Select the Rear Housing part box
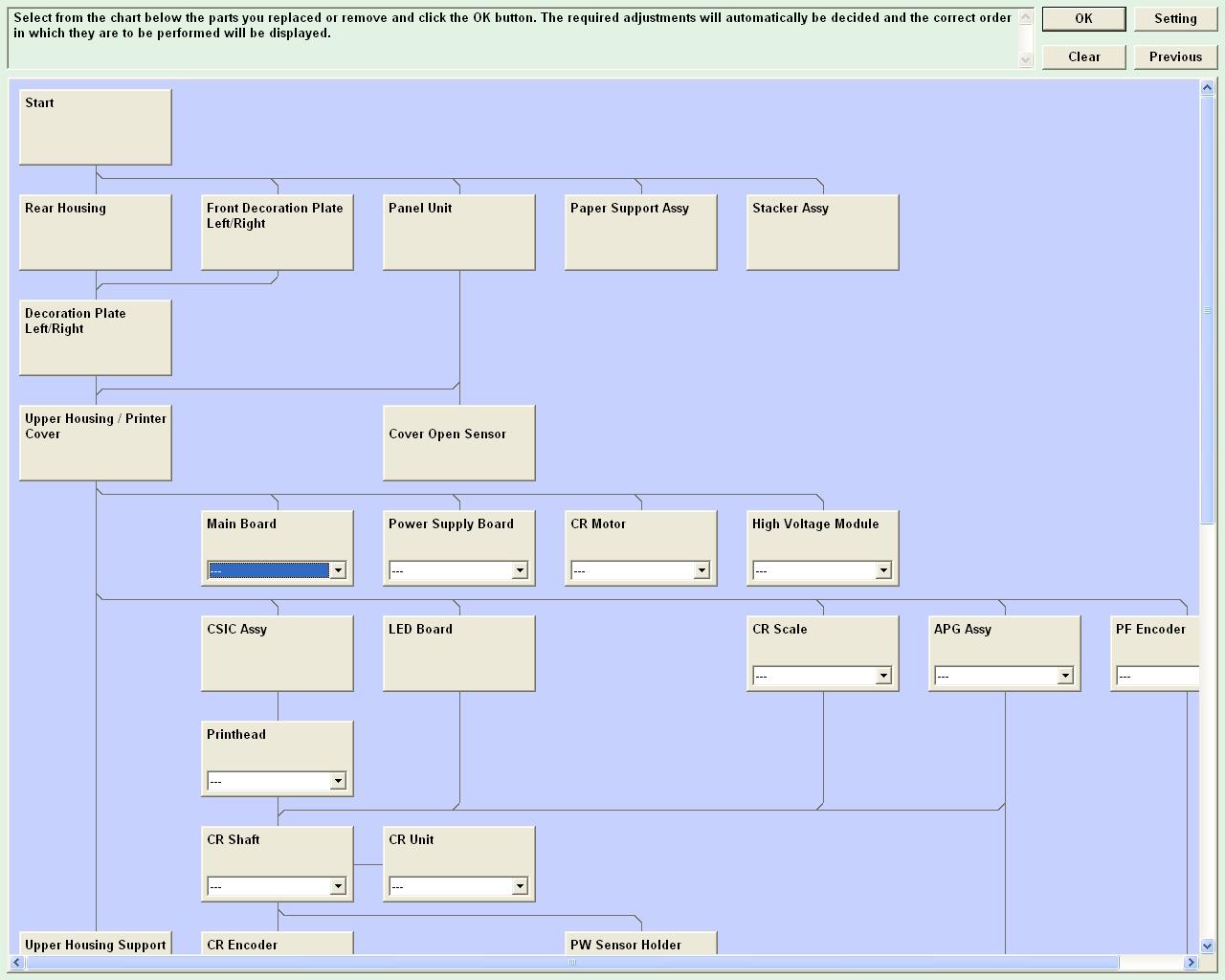This screenshot has height=980, width=1225. click(x=96, y=233)
